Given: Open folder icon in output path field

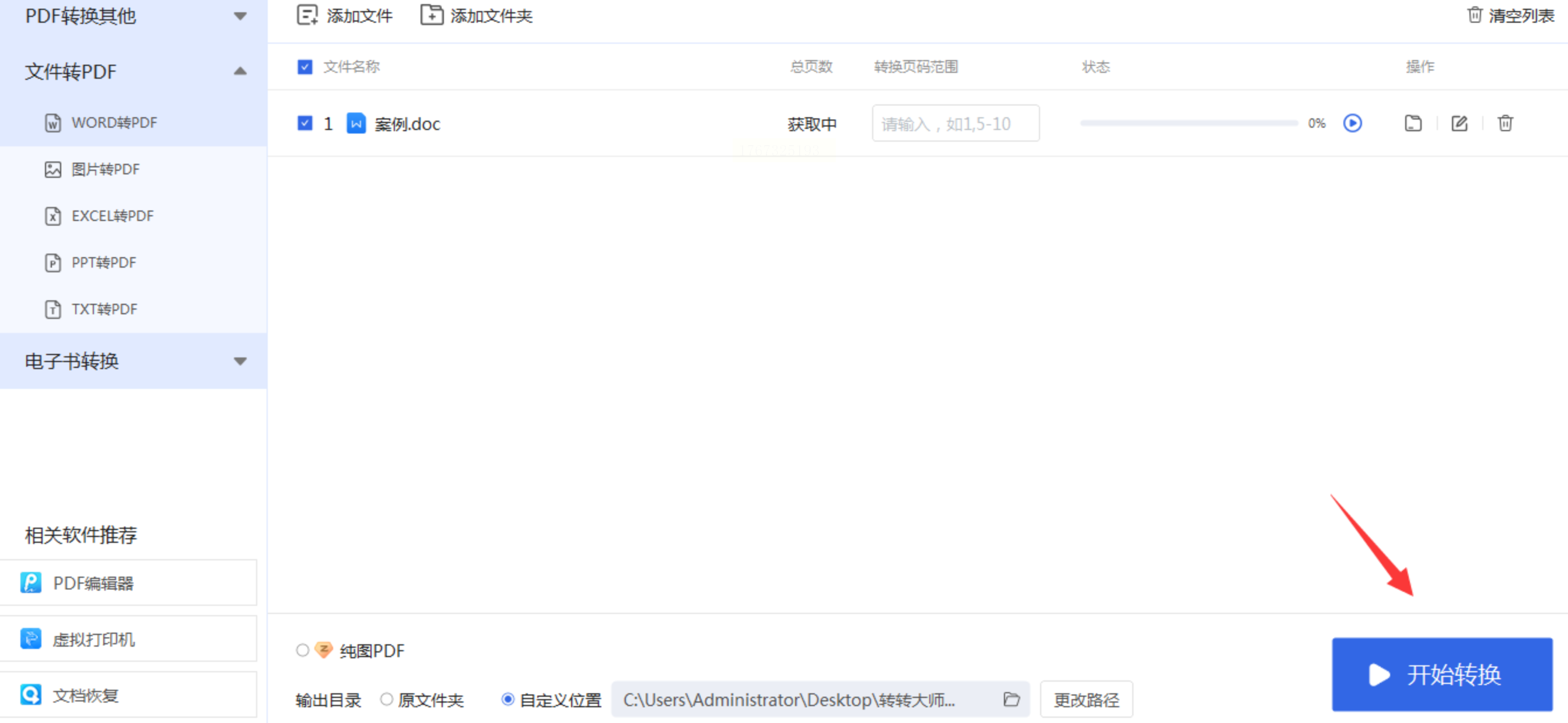Looking at the screenshot, I should pos(1011,699).
